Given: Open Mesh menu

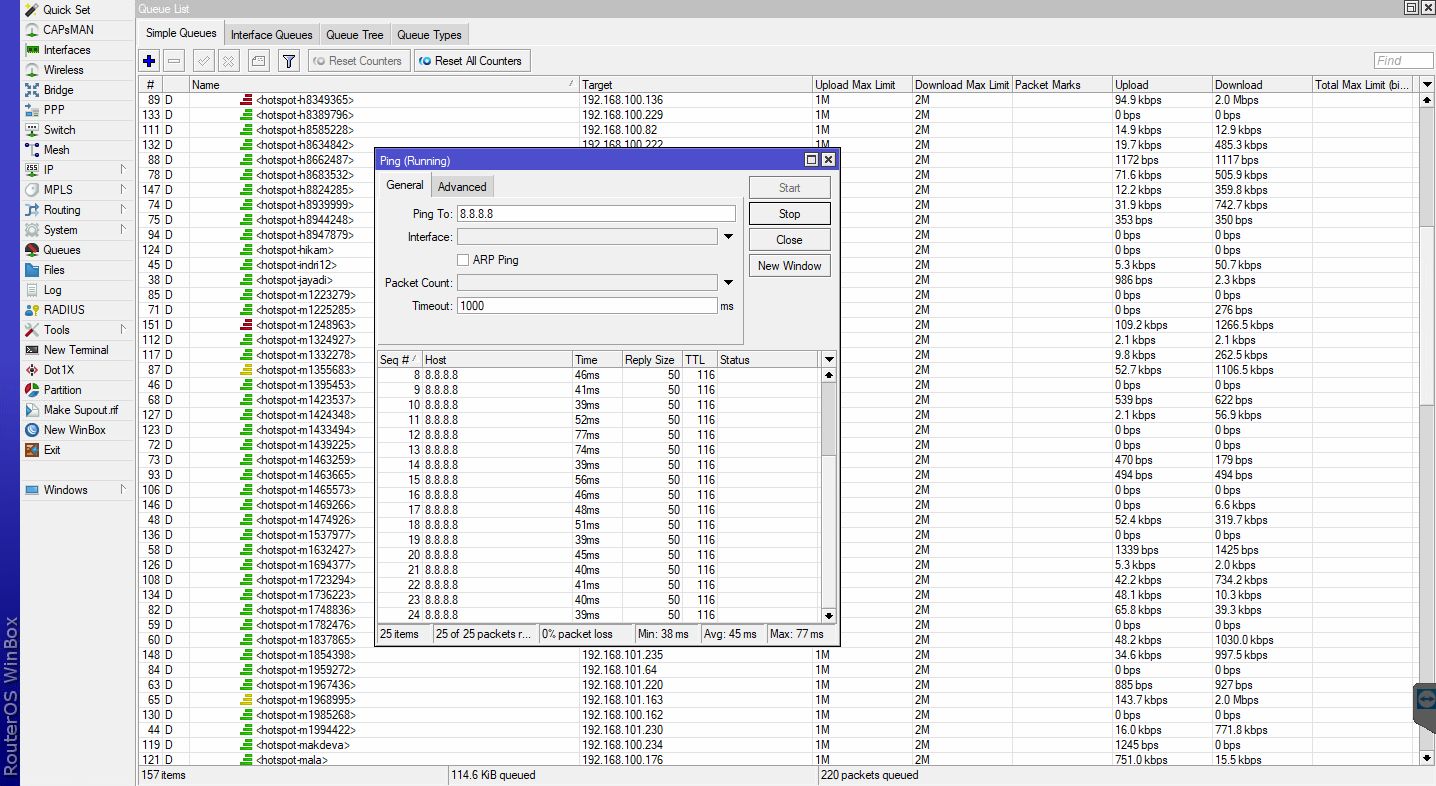Looking at the screenshot, I should (x=56, y=150).
